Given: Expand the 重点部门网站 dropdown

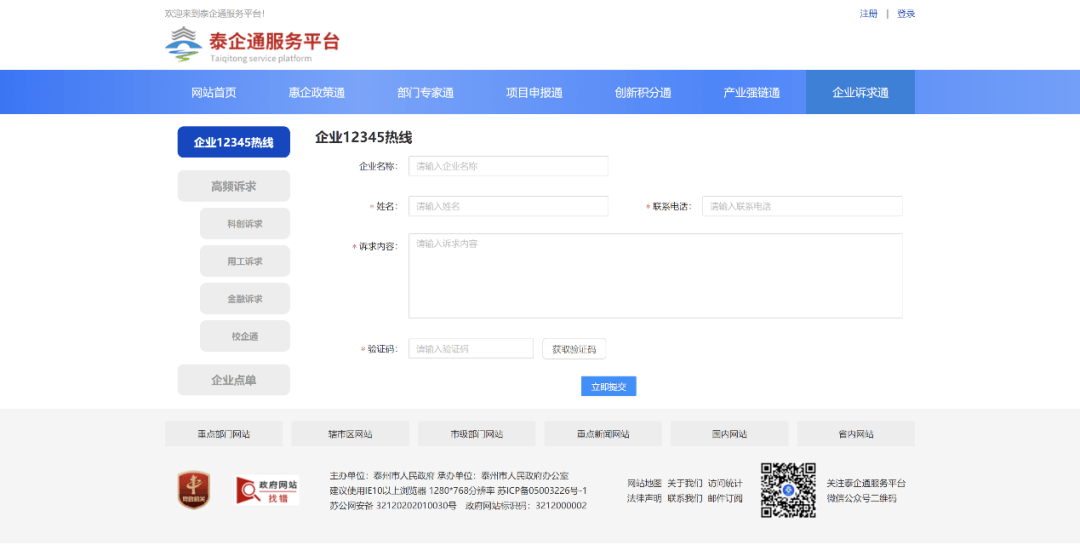Looking at the screenshot, I should [224, 434].
